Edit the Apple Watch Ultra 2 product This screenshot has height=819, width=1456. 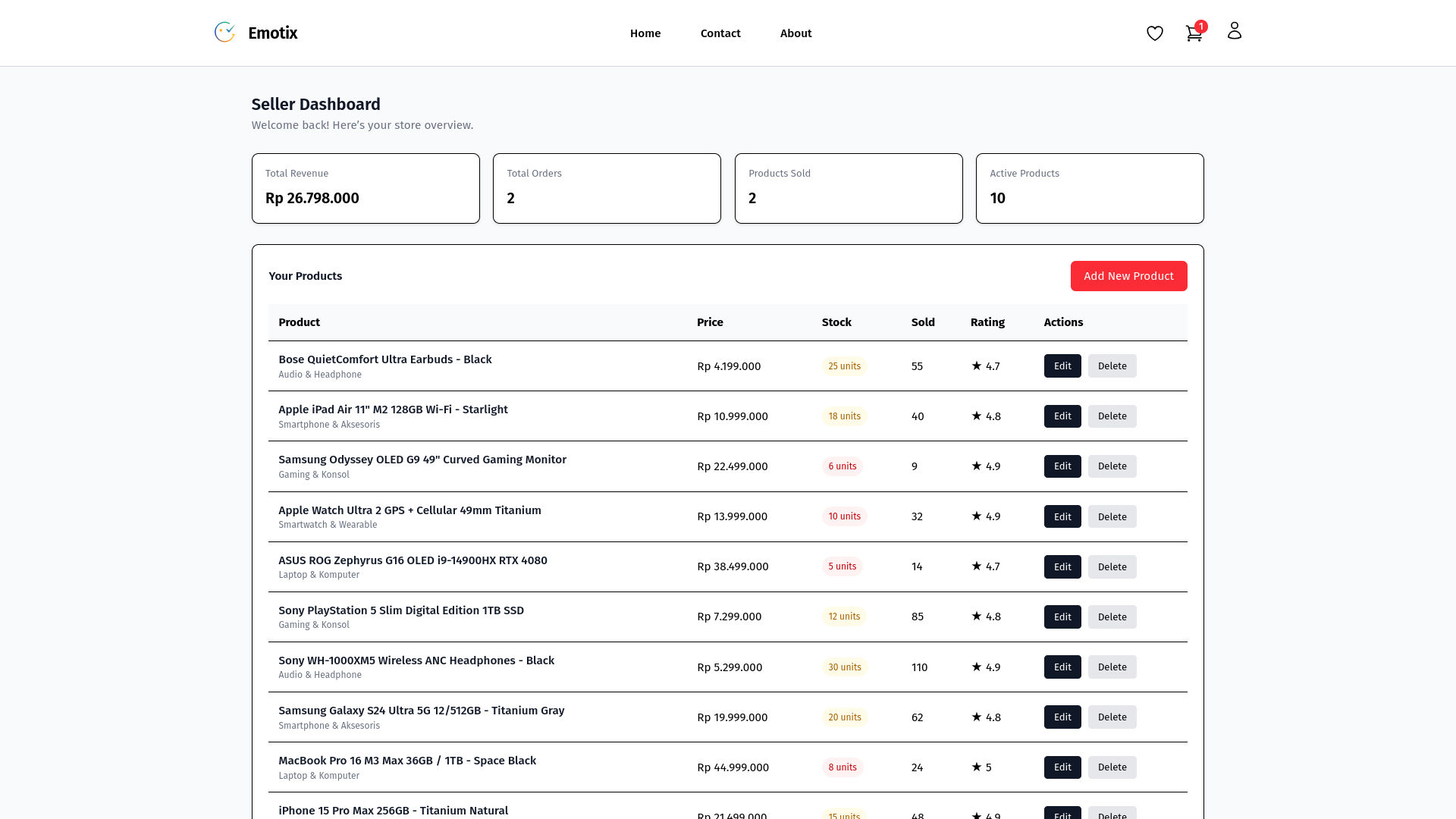coord(1062,516)
